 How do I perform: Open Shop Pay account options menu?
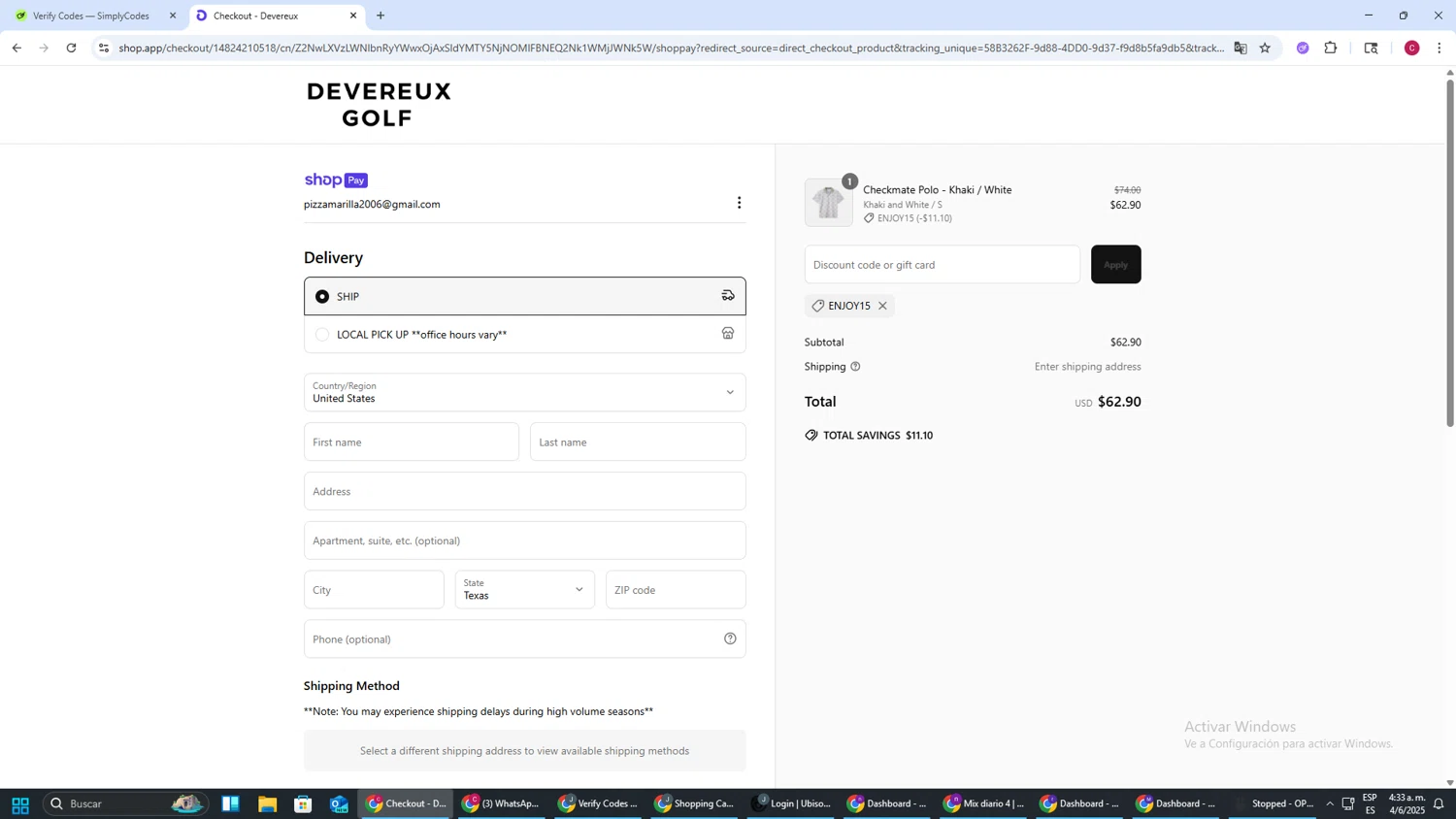[x=739, y=203]
